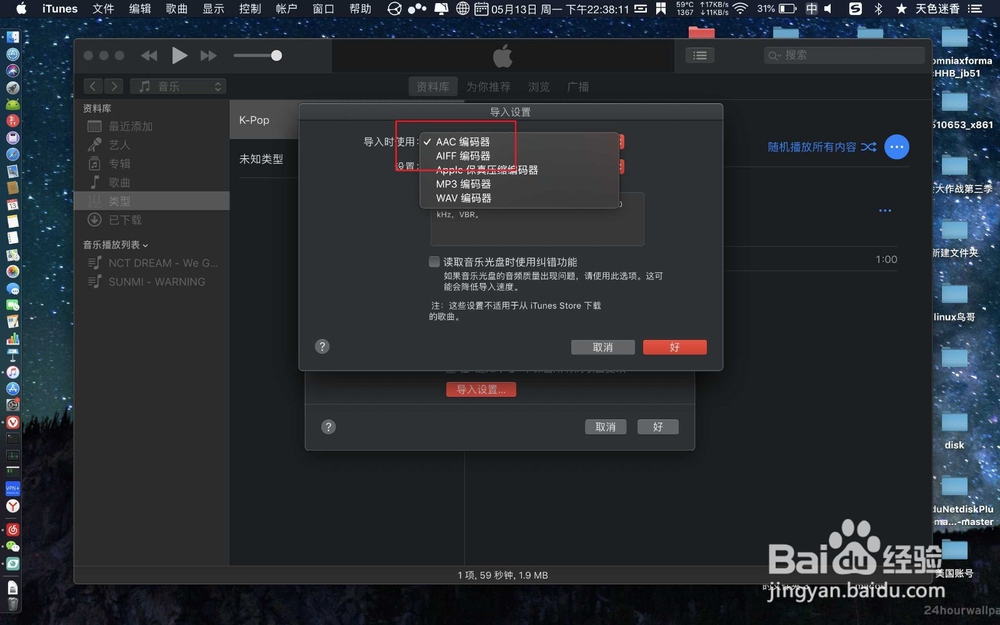Click the battery 31% indicator

click(x=777, y=8)
